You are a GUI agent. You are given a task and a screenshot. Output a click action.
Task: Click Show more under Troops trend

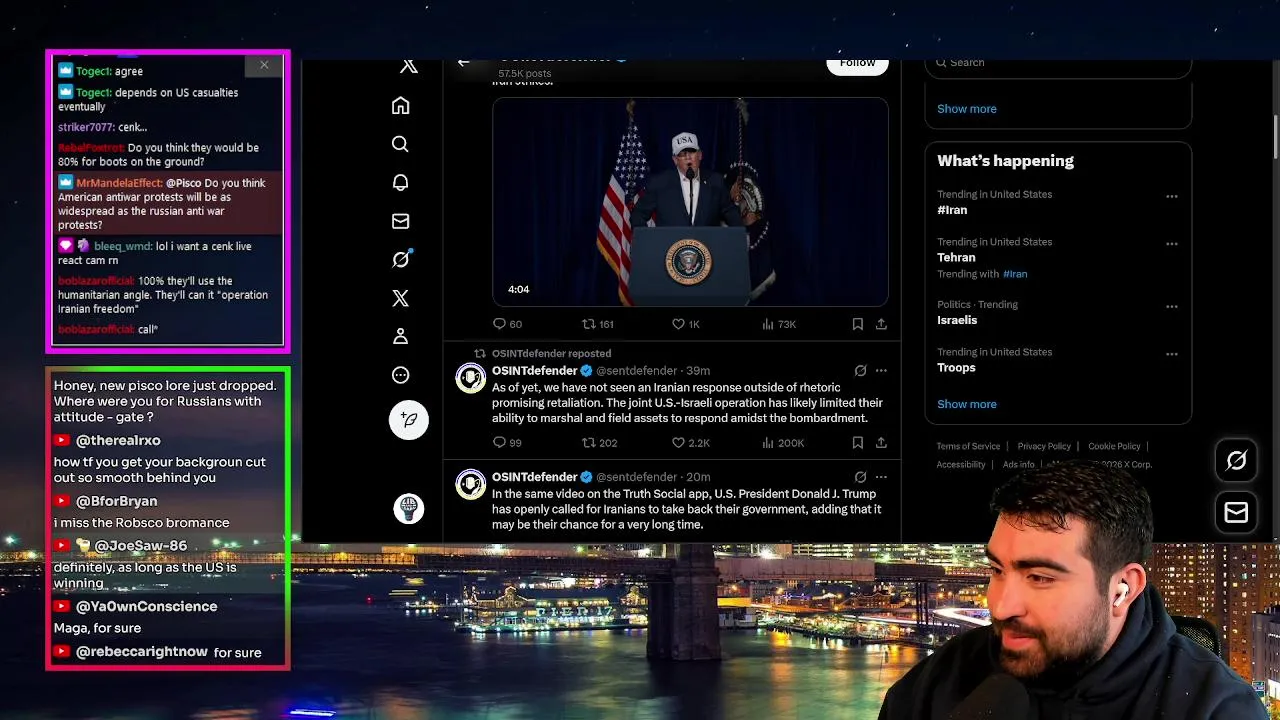point(966,404)
